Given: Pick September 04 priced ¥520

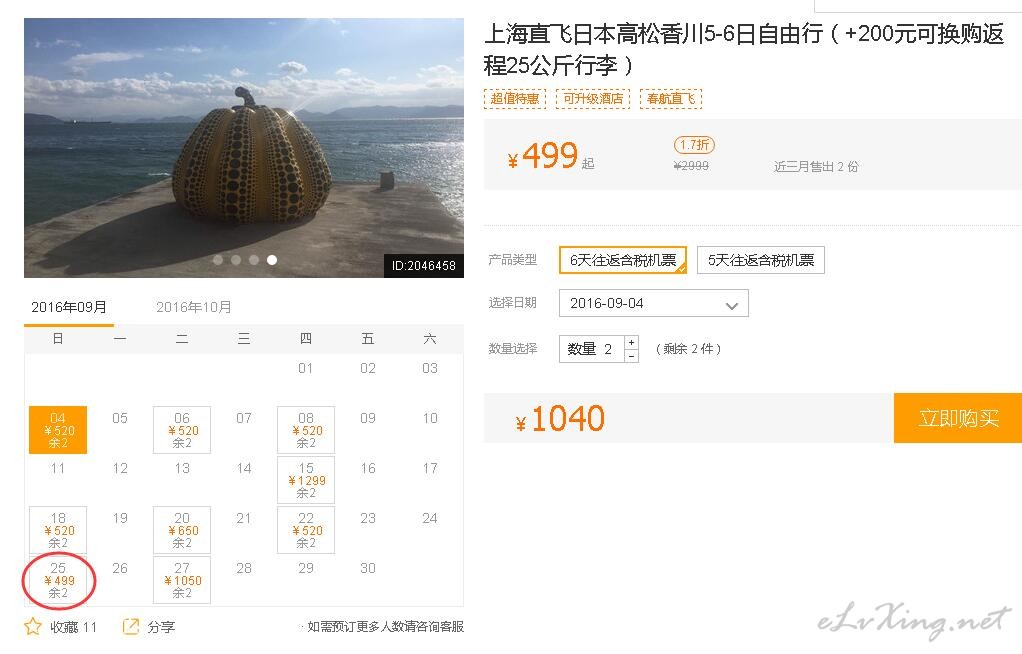Looking at the screenshot, I should coord(58,430).
